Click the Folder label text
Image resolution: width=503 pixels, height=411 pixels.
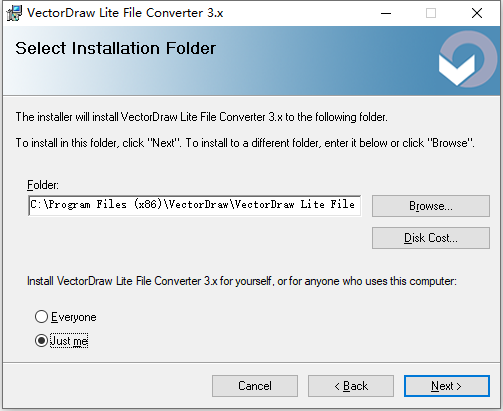point(43,185)
